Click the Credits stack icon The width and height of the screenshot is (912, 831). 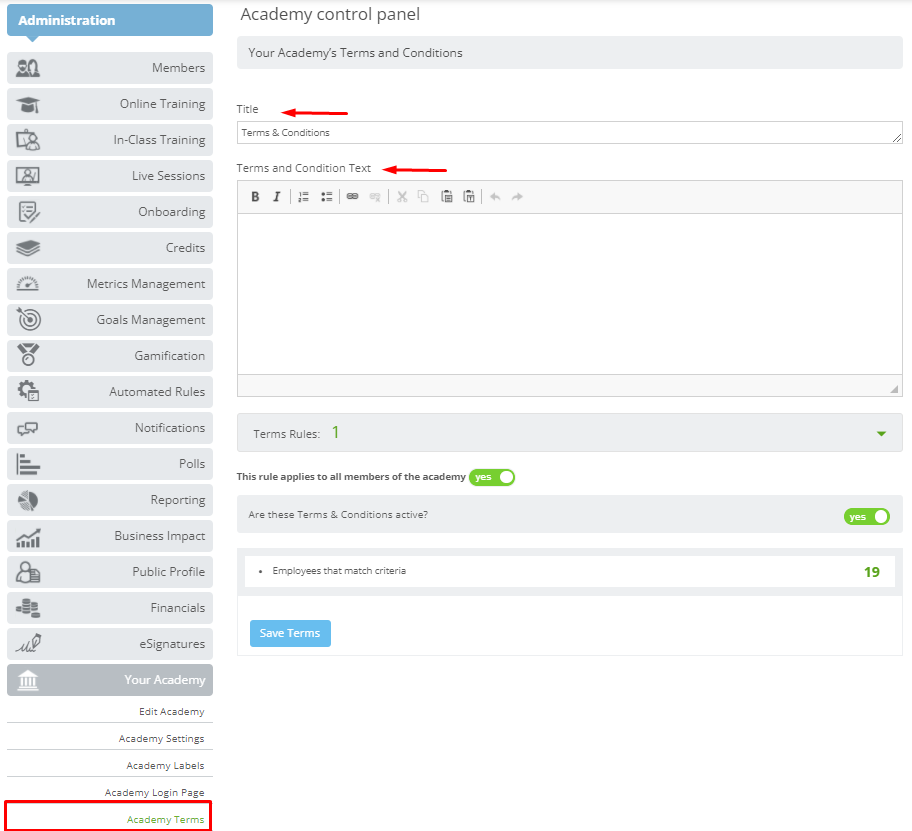(x=28, y=248)
